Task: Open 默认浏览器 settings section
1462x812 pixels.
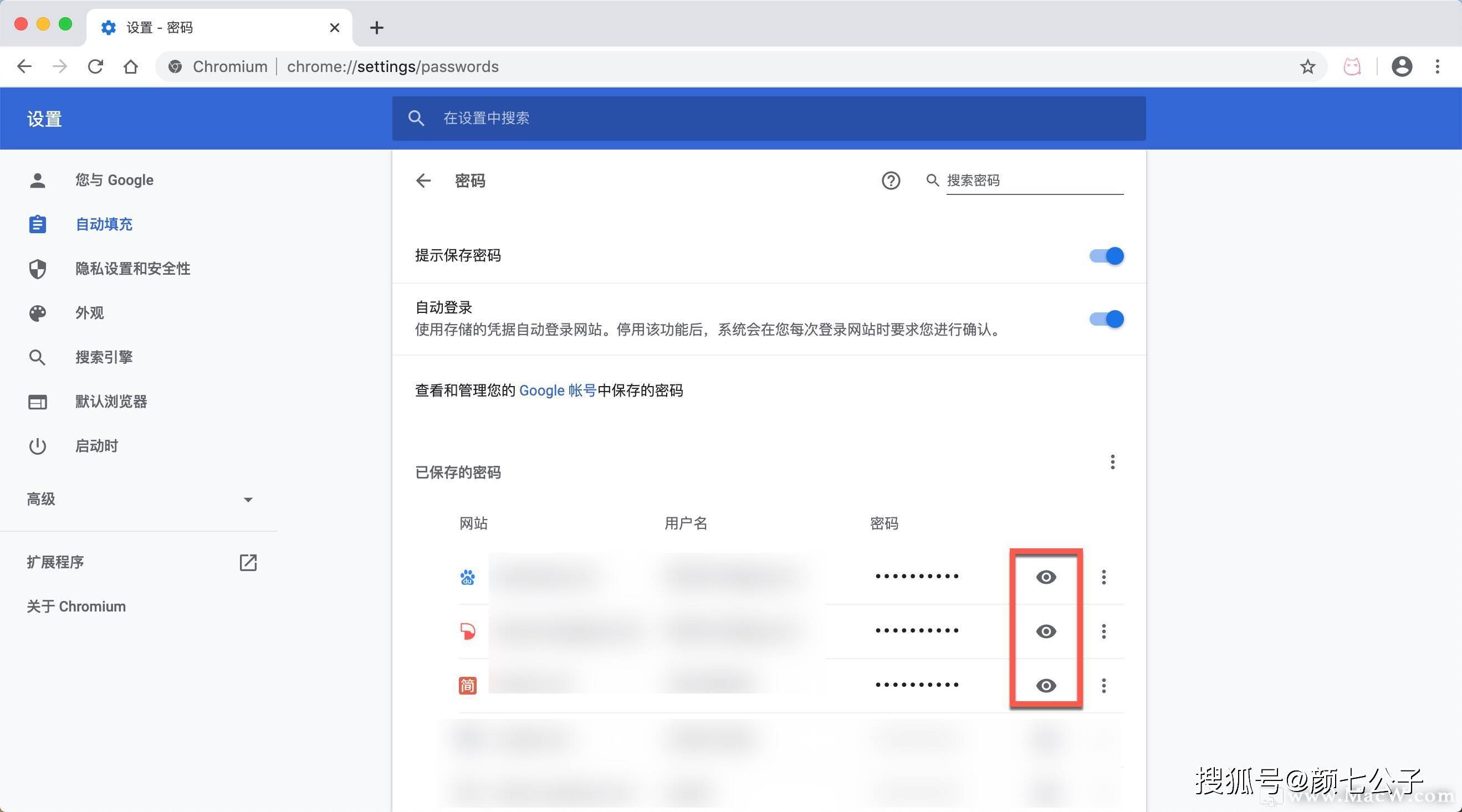Action: point(111,402)
